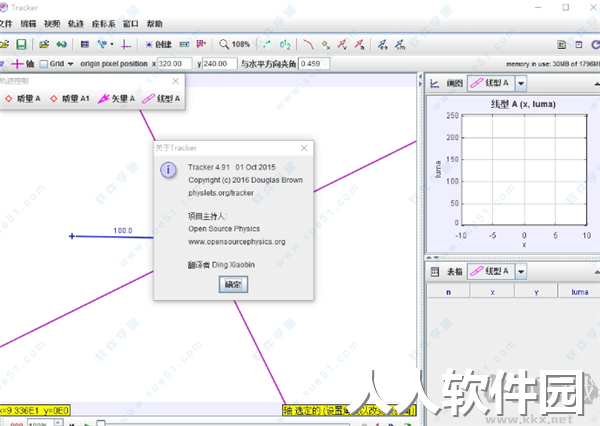
Task: Click the 创建 new track button
Action: (158, 44)
